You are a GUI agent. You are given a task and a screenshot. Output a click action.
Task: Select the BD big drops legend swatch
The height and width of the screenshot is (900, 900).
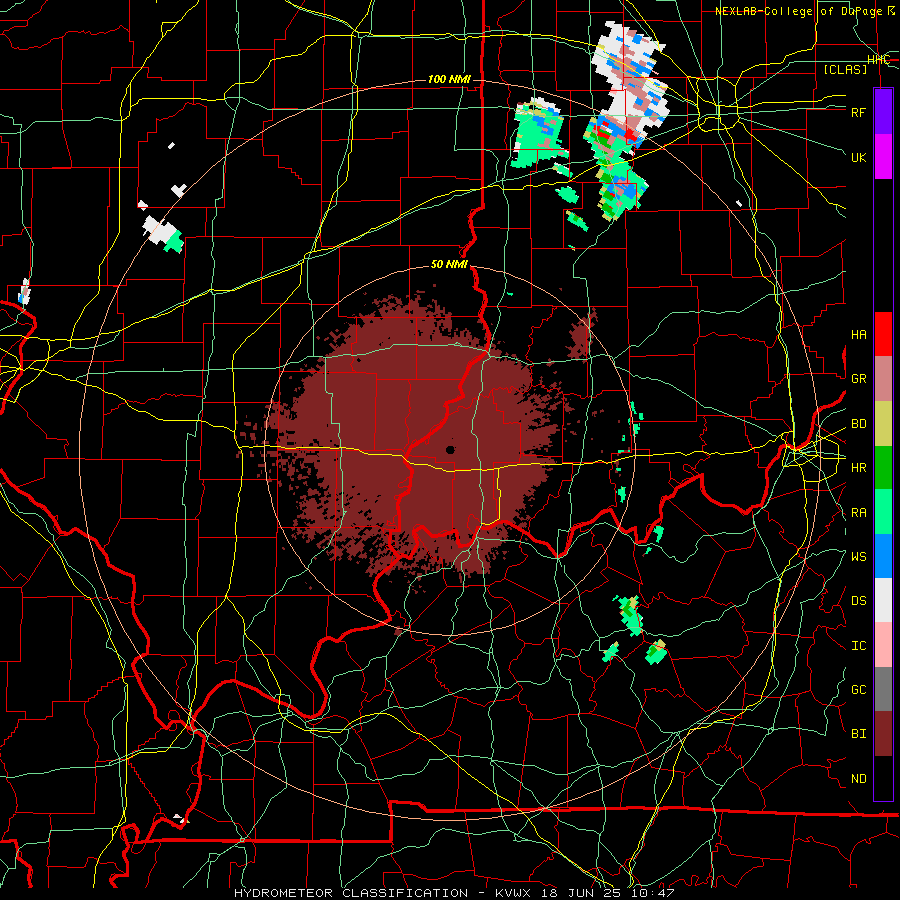point(883,423)
